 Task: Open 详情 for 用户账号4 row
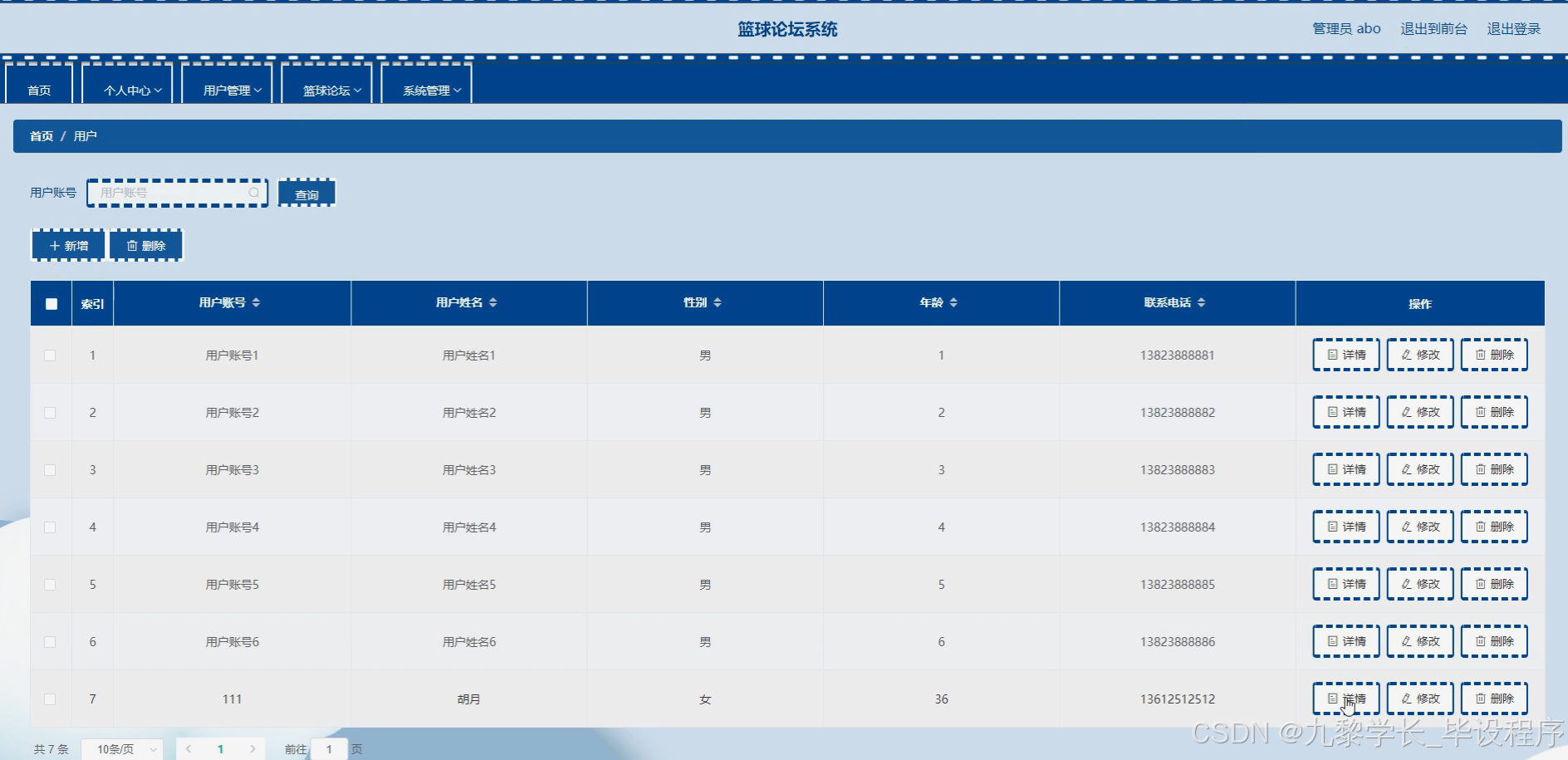pos(1346,527)
